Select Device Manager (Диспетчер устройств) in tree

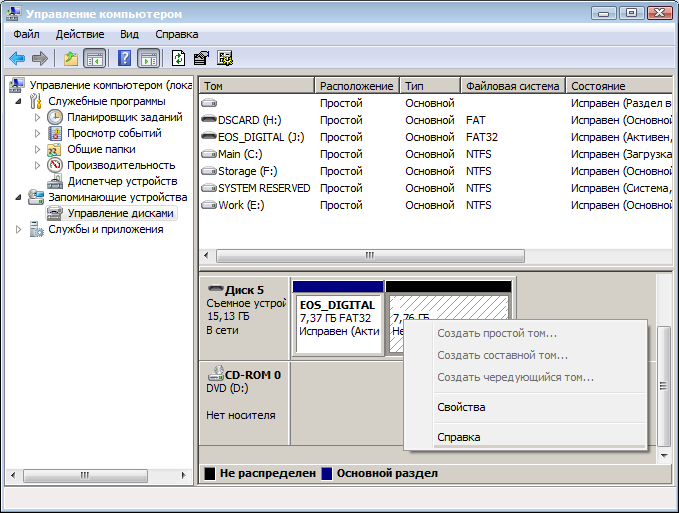click(x=121, y=181)
